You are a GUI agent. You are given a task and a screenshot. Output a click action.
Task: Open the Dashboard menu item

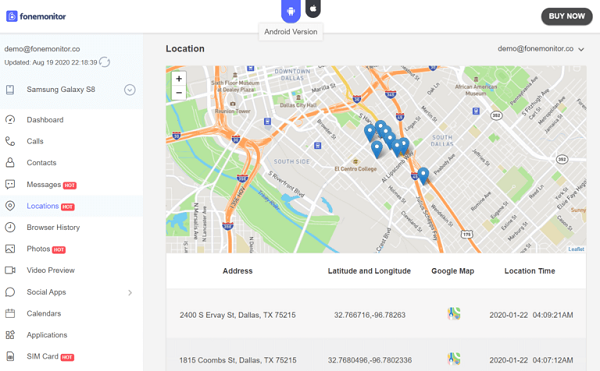[45, 120]
